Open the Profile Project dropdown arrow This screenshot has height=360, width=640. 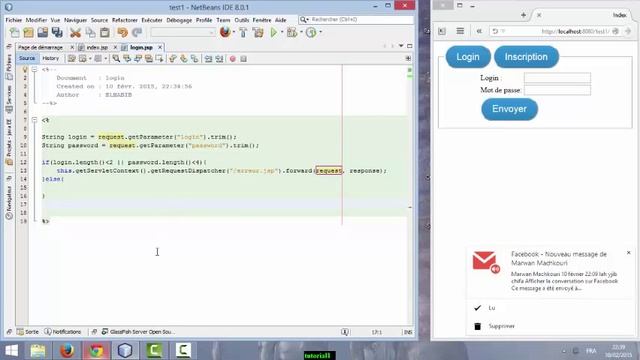320,32
